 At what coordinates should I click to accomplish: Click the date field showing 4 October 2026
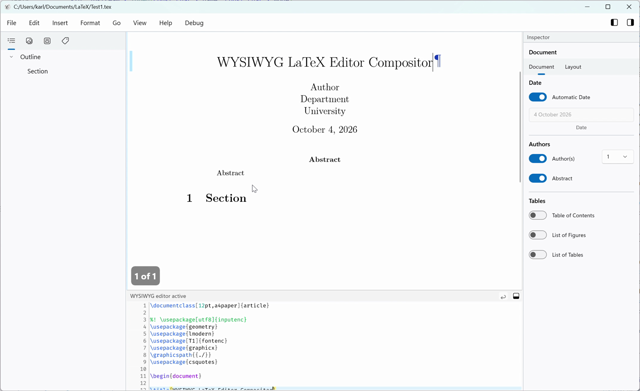point(581,115)
